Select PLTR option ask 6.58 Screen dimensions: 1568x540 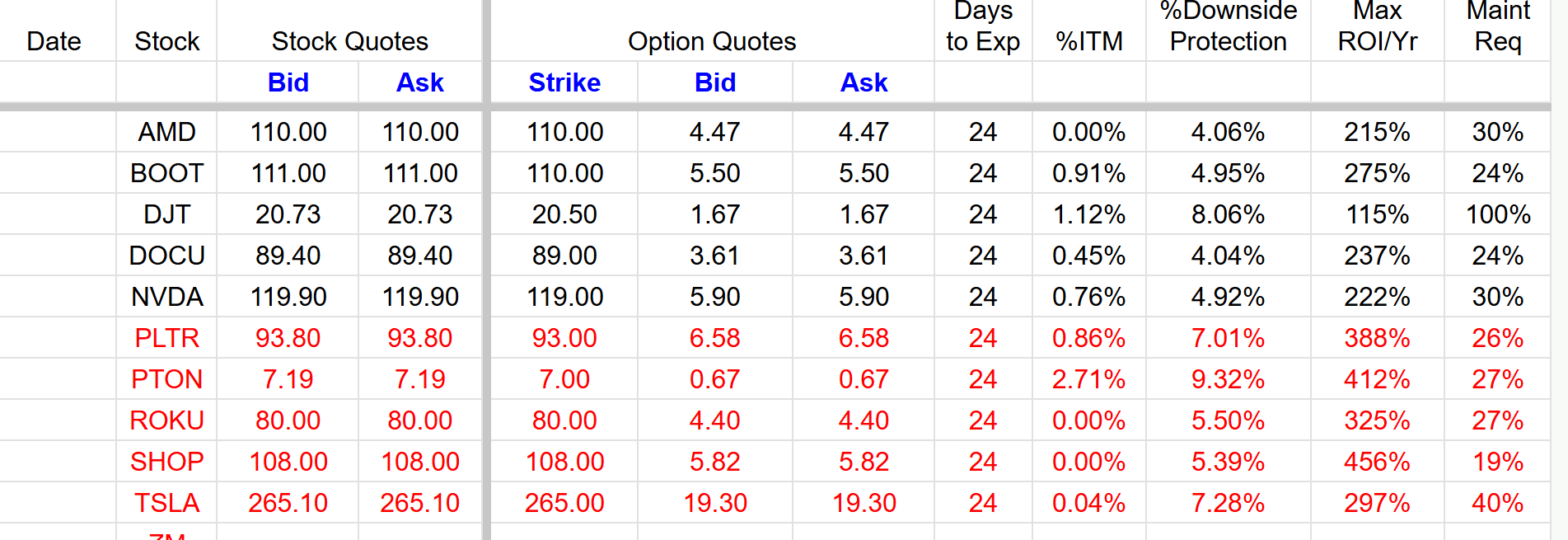tap(864, 338)
